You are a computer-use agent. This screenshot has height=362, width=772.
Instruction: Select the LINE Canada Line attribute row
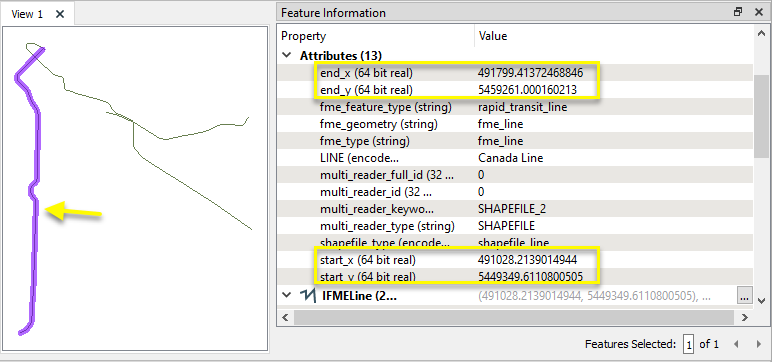click(x=515, y=158)
